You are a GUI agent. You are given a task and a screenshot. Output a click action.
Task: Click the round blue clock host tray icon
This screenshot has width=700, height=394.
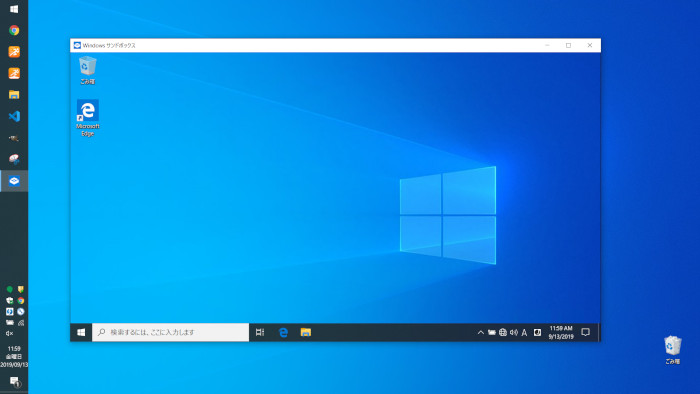21,311
